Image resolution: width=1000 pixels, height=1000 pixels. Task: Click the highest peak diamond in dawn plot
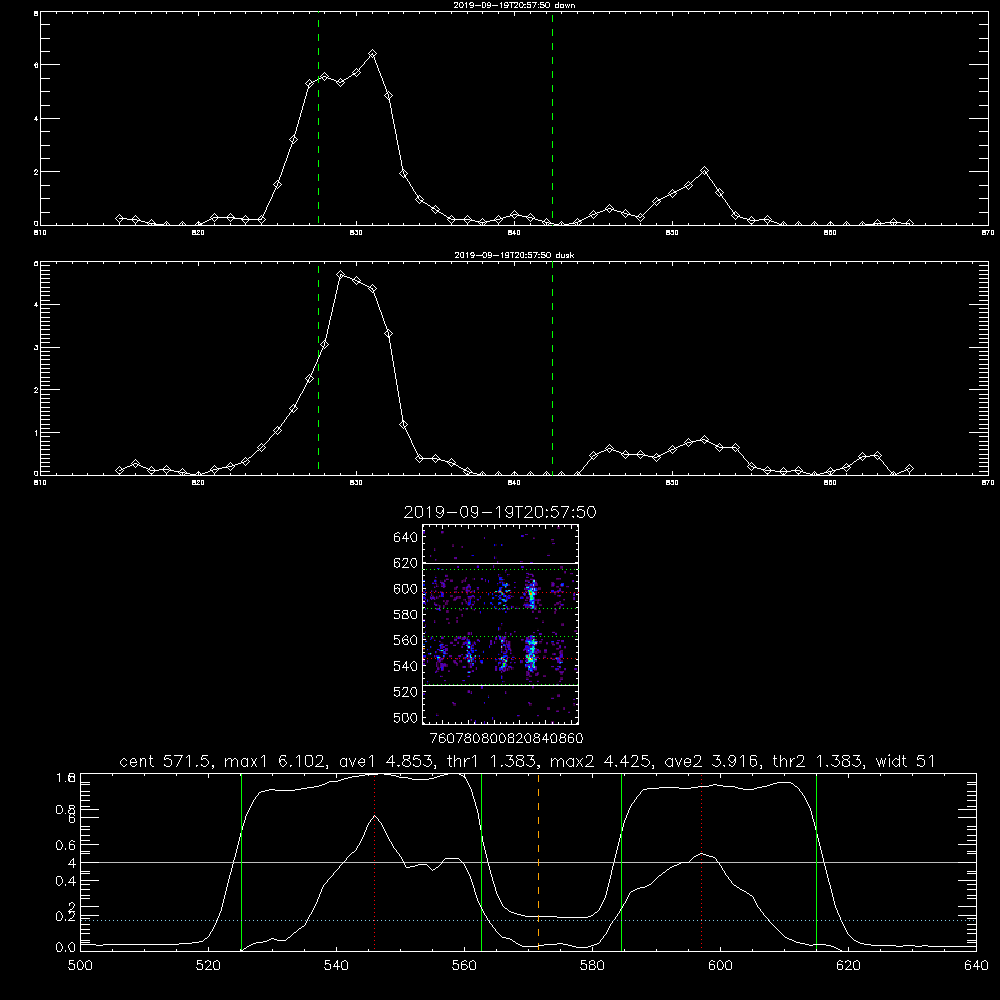point(372,54)
